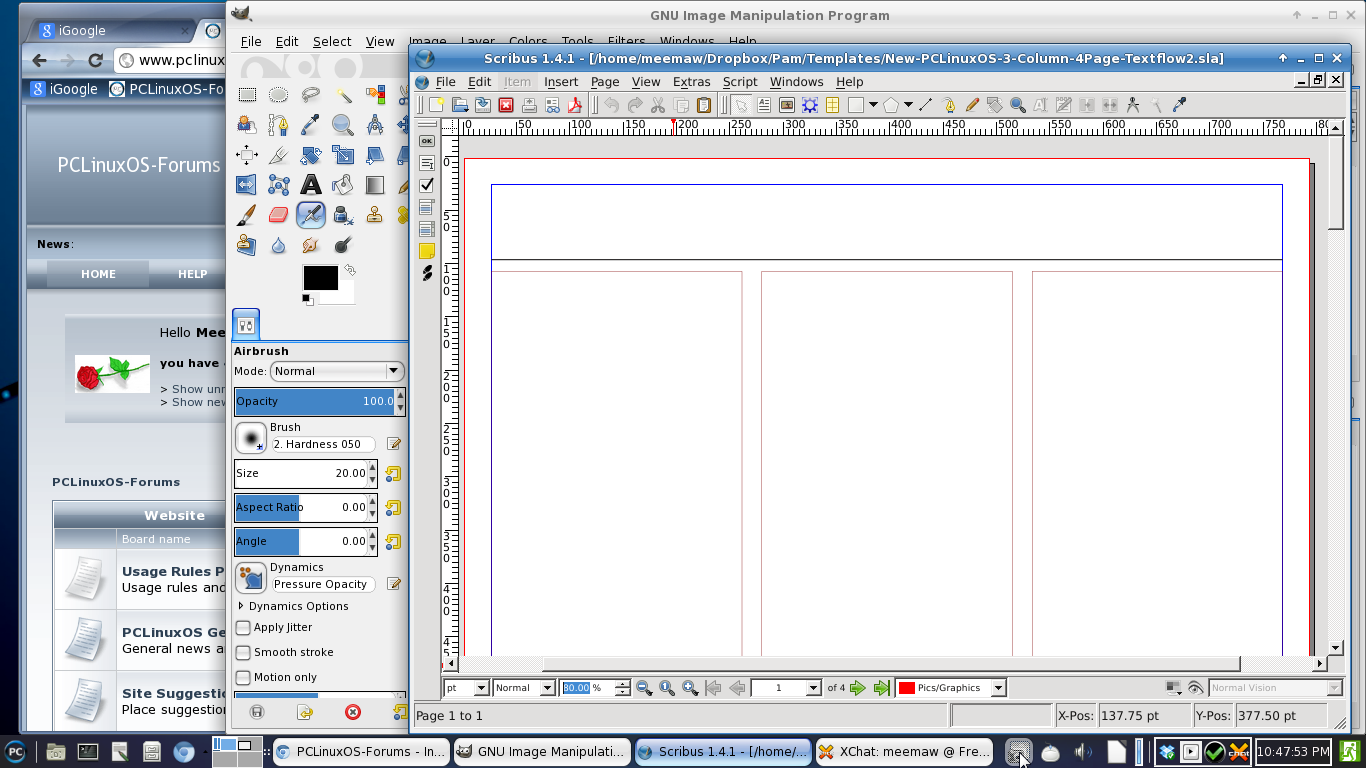Select GIMP Free Select lasso tool
This screenshot has height=768, width=1366.
click(x=311, y=95)
